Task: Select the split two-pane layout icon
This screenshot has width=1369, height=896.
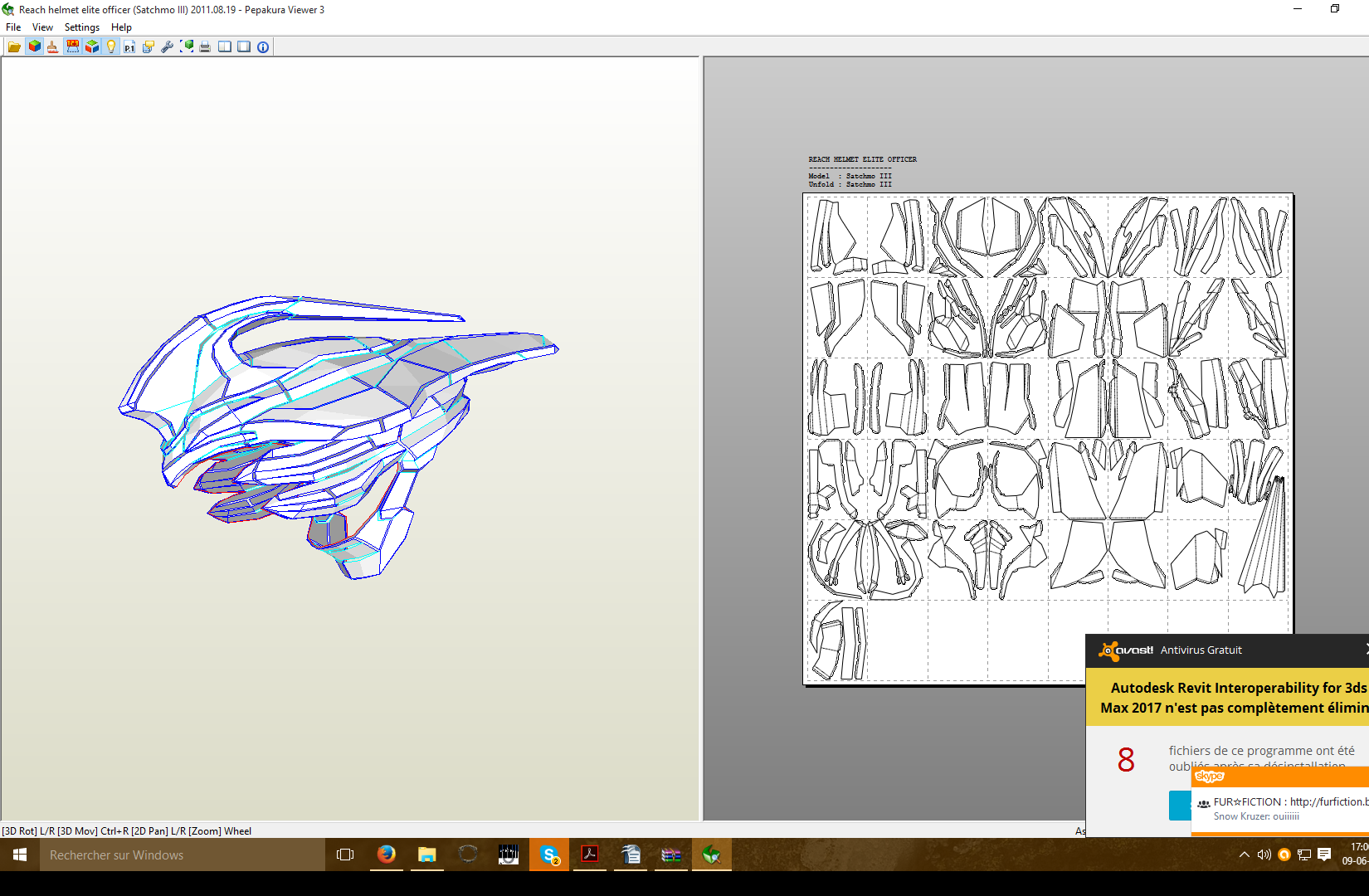Action: [x=225, y=47]
